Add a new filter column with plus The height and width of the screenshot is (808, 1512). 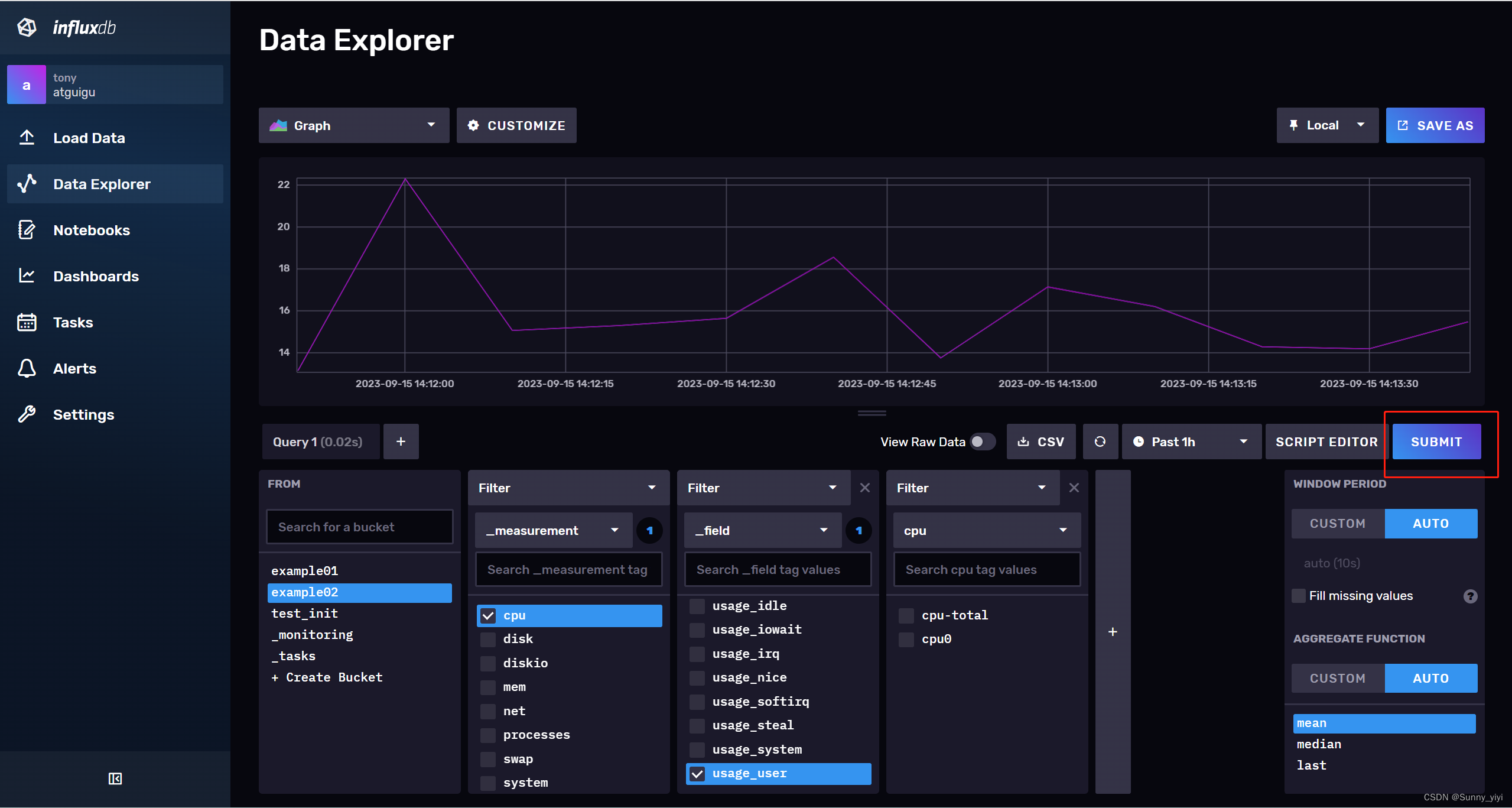1113,632
